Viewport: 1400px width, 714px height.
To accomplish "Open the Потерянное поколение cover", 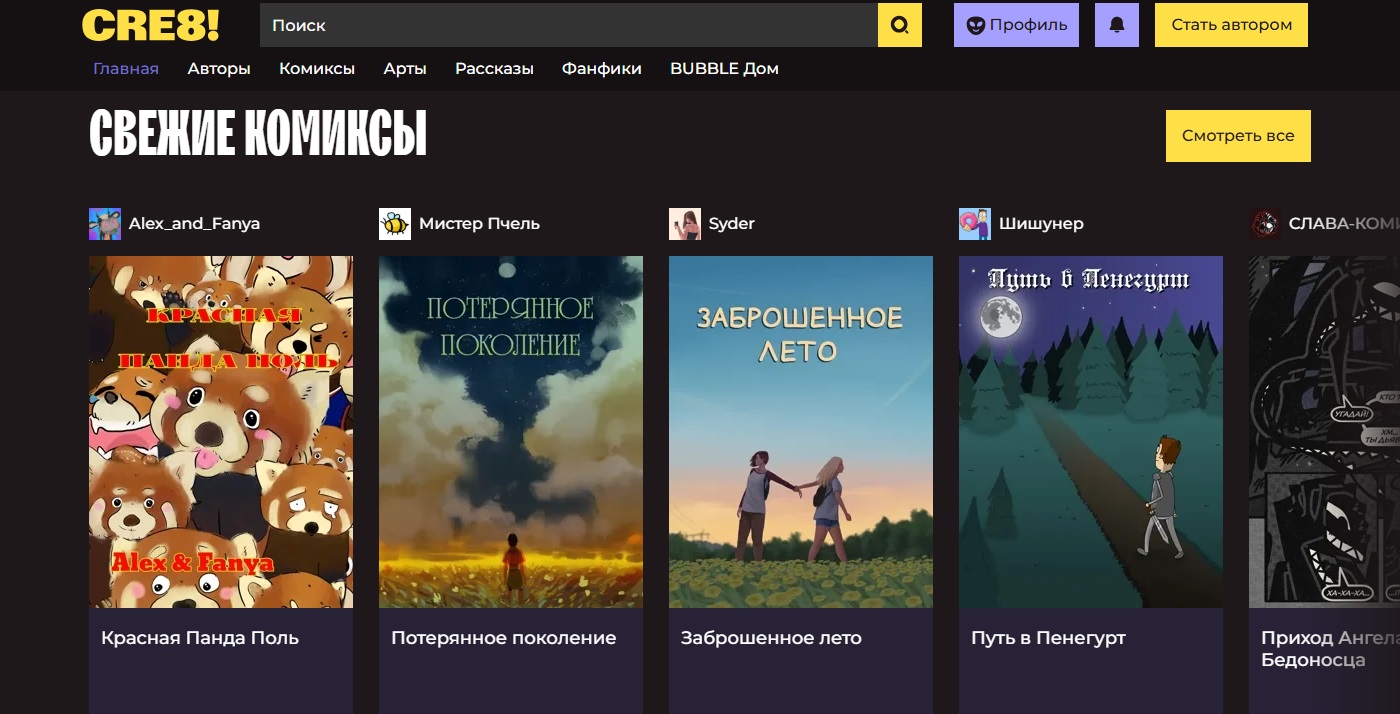I will click(511, 432).
